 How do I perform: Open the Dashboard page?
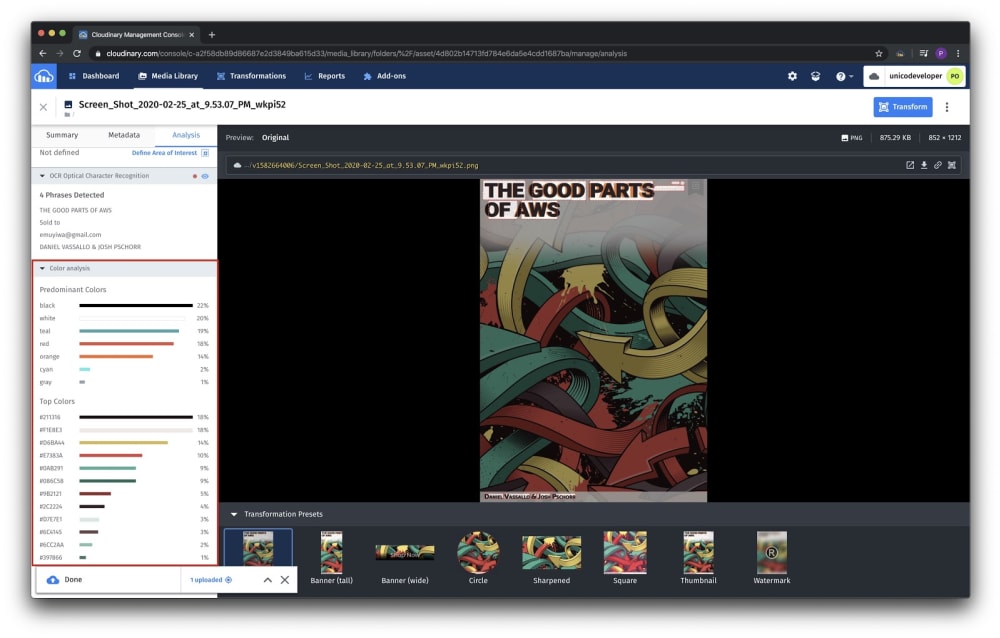[94, 76]
